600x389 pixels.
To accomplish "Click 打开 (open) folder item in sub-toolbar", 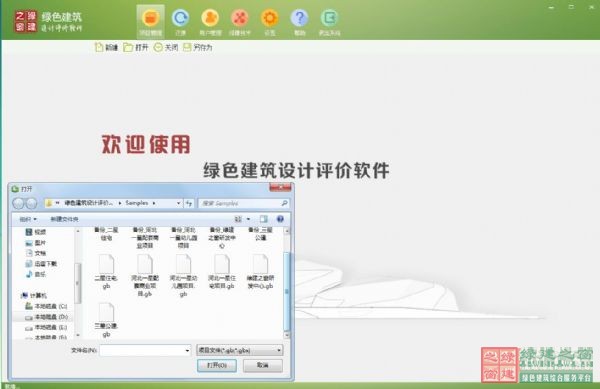I will (136, 47).
